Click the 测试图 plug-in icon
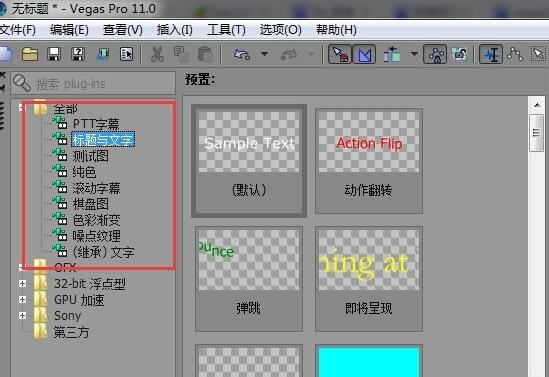The image size is (549, 377). [60, 155]
